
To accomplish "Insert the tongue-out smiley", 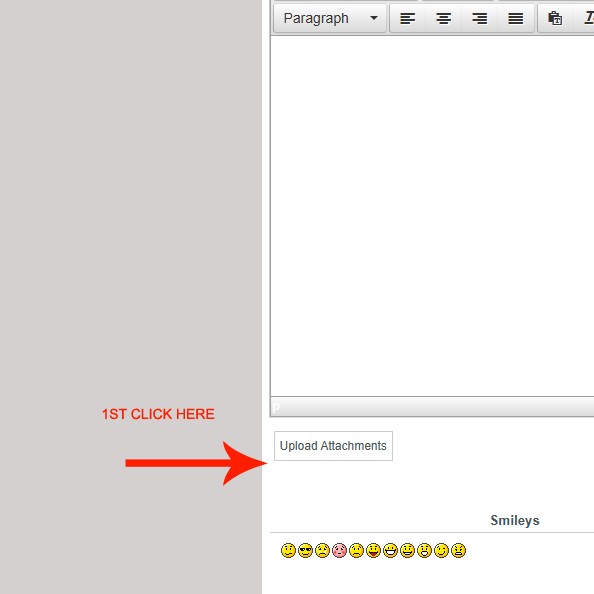I will (x=373, y=550).
